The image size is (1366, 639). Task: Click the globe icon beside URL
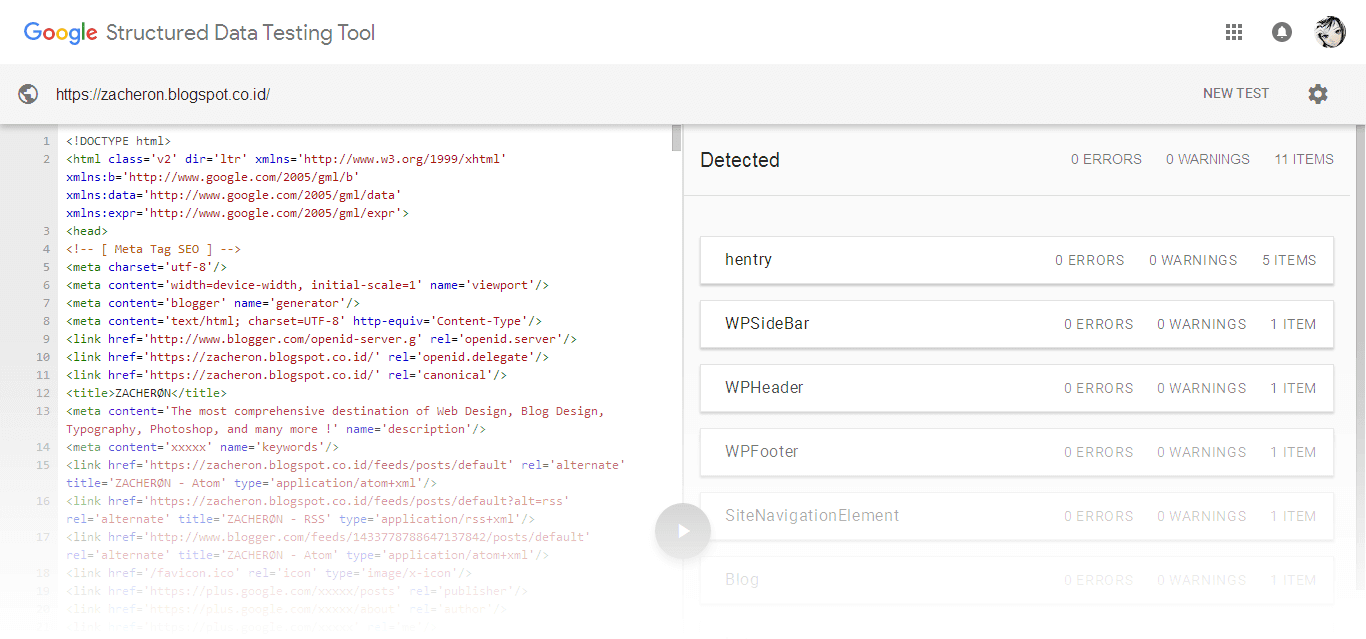tap(29, 94)
